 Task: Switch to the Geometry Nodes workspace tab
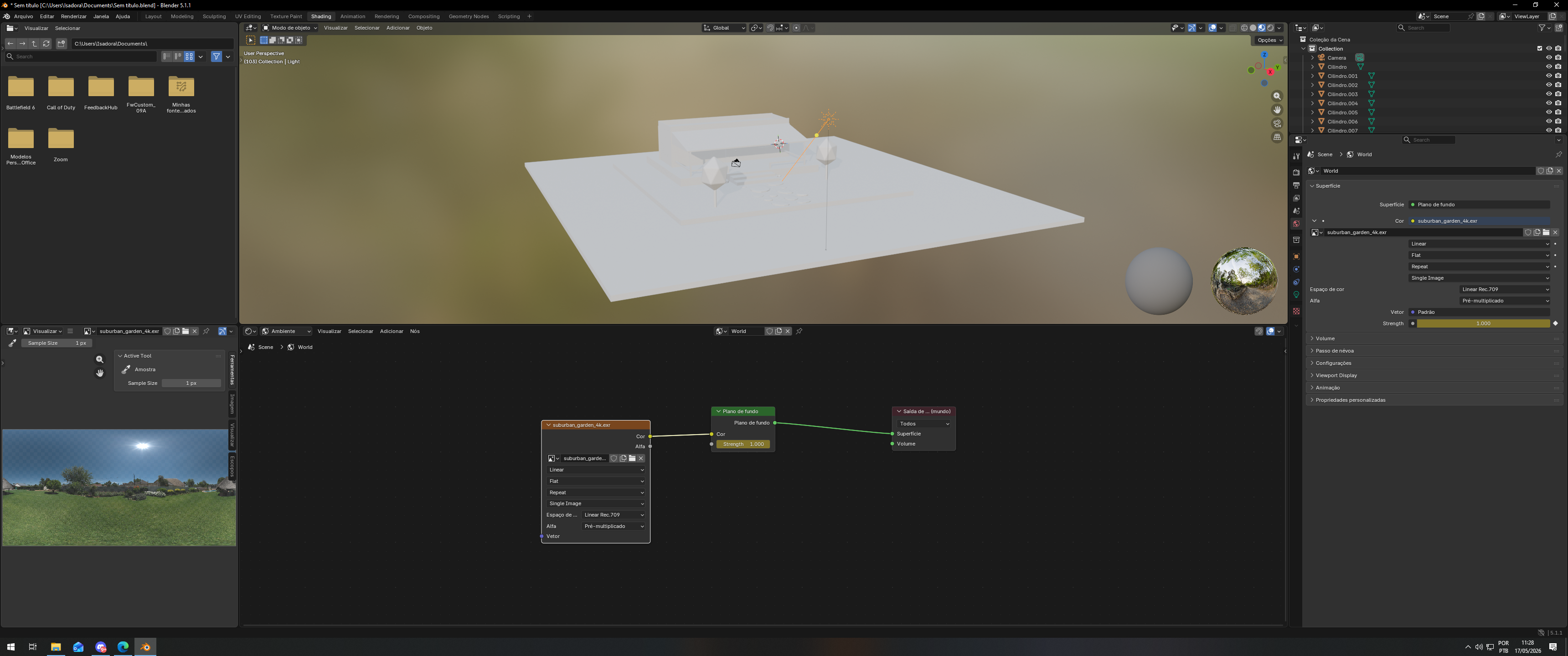469,16
